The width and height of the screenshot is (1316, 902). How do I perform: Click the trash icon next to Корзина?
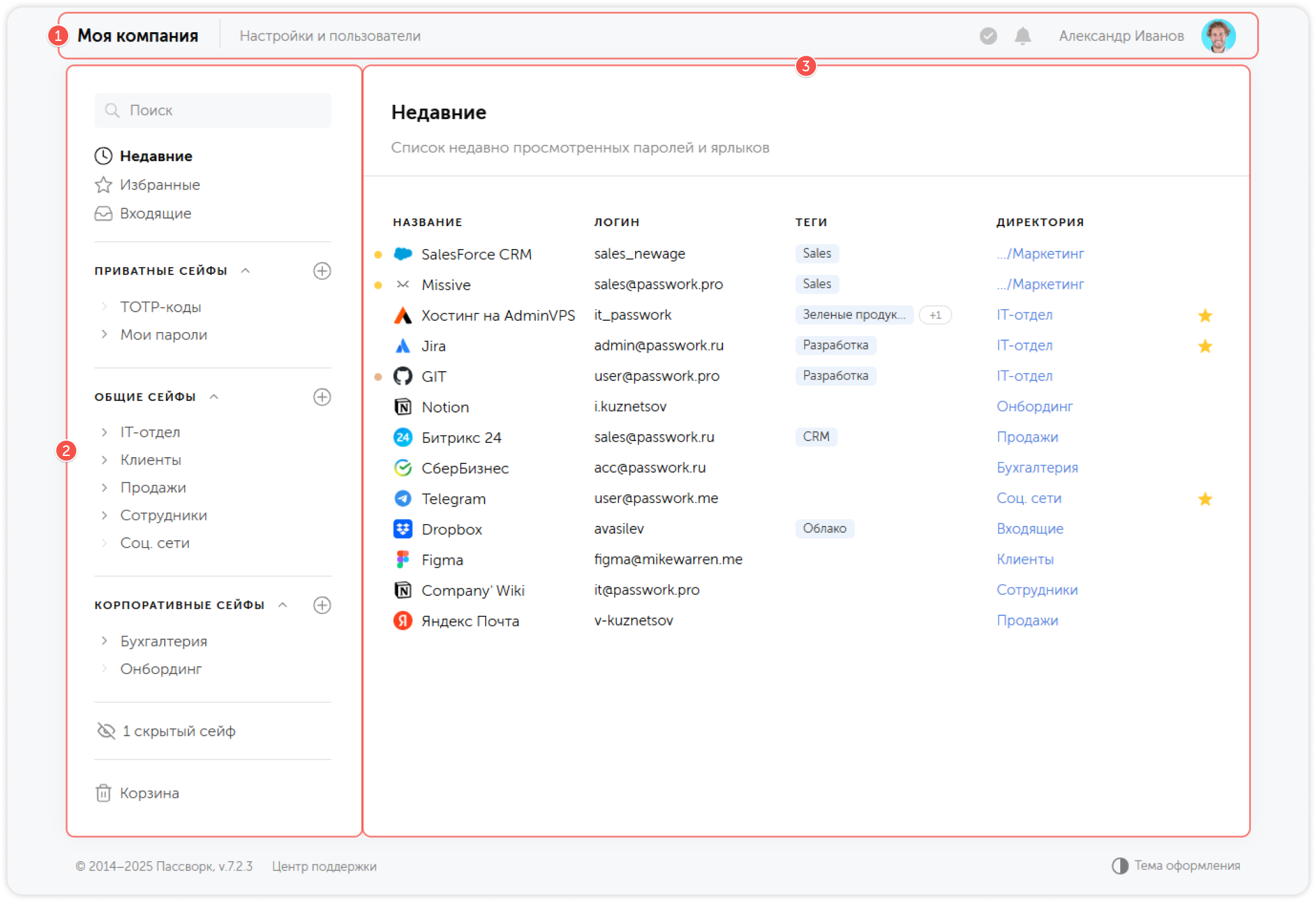pyautogui.click(x=103, y=793)
